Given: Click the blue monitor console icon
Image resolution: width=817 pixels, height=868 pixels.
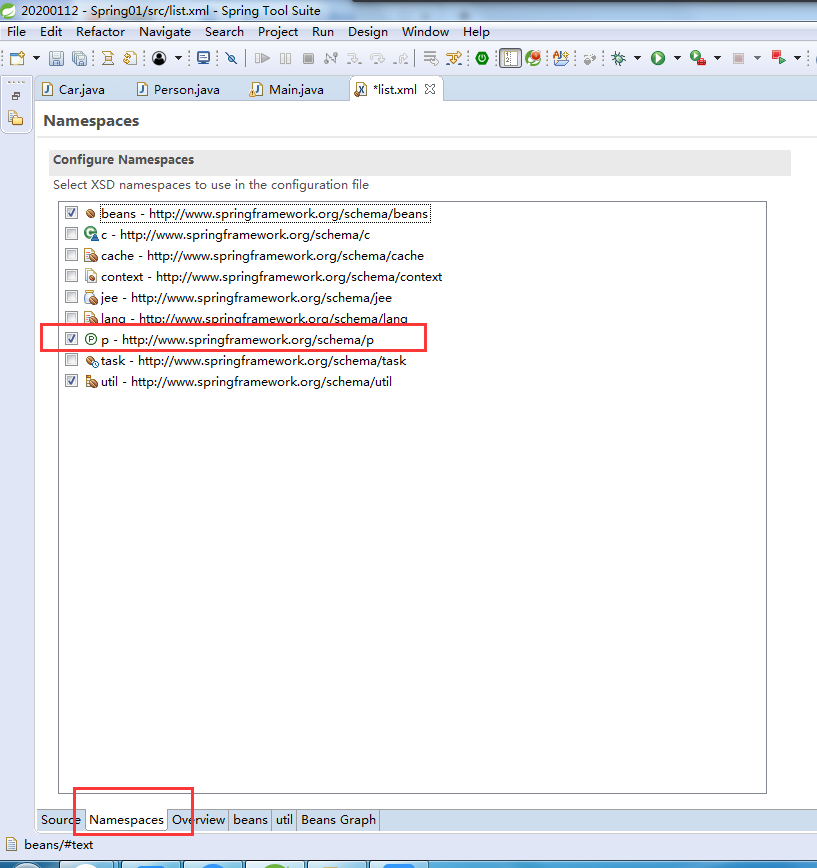Looking at the screenshot, I should 204,58.
